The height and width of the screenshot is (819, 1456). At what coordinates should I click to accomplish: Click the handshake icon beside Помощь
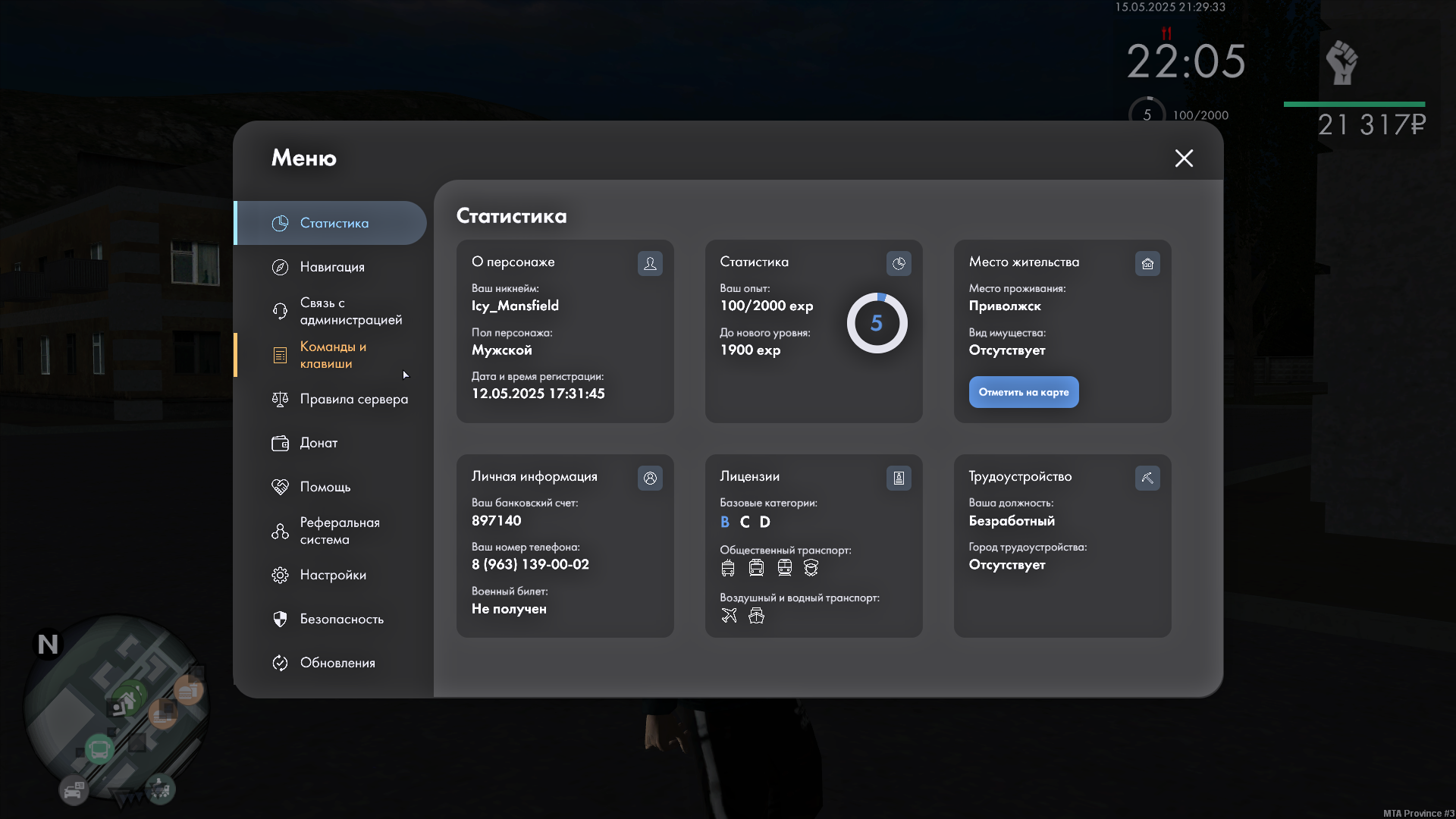click(x=280, y=487)
